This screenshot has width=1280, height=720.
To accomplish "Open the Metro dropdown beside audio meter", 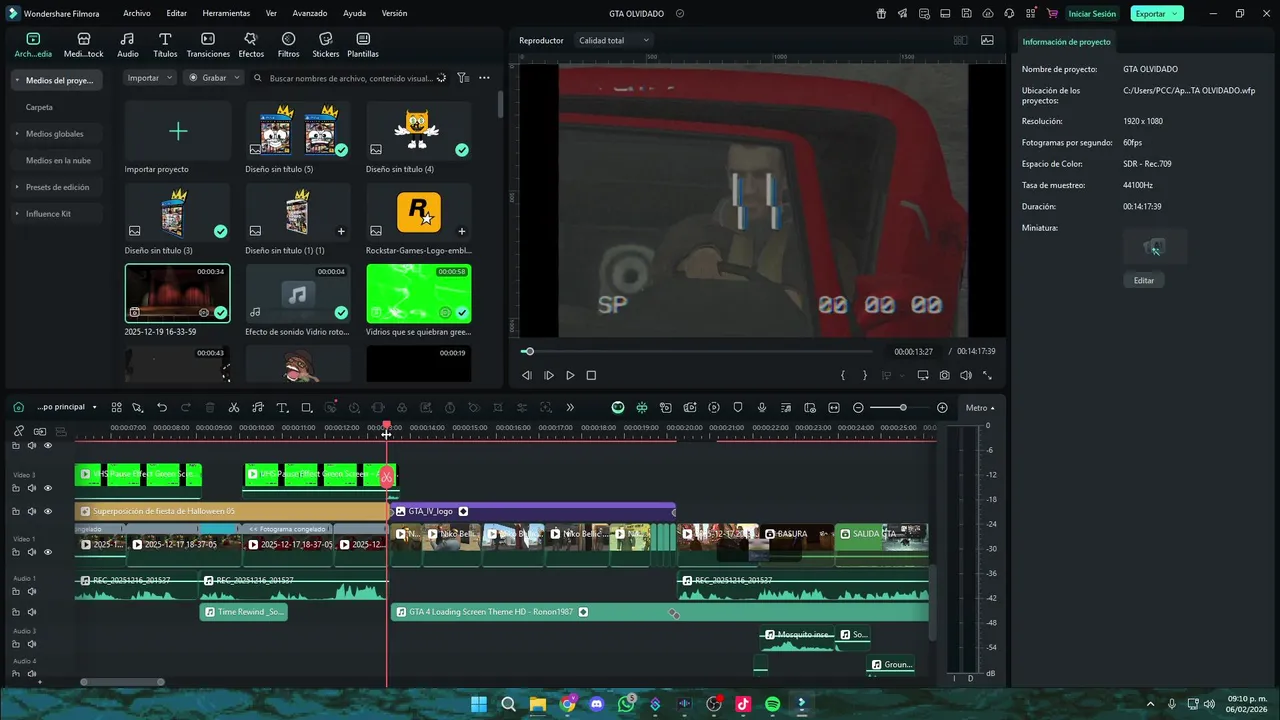I will click(980, 408).
